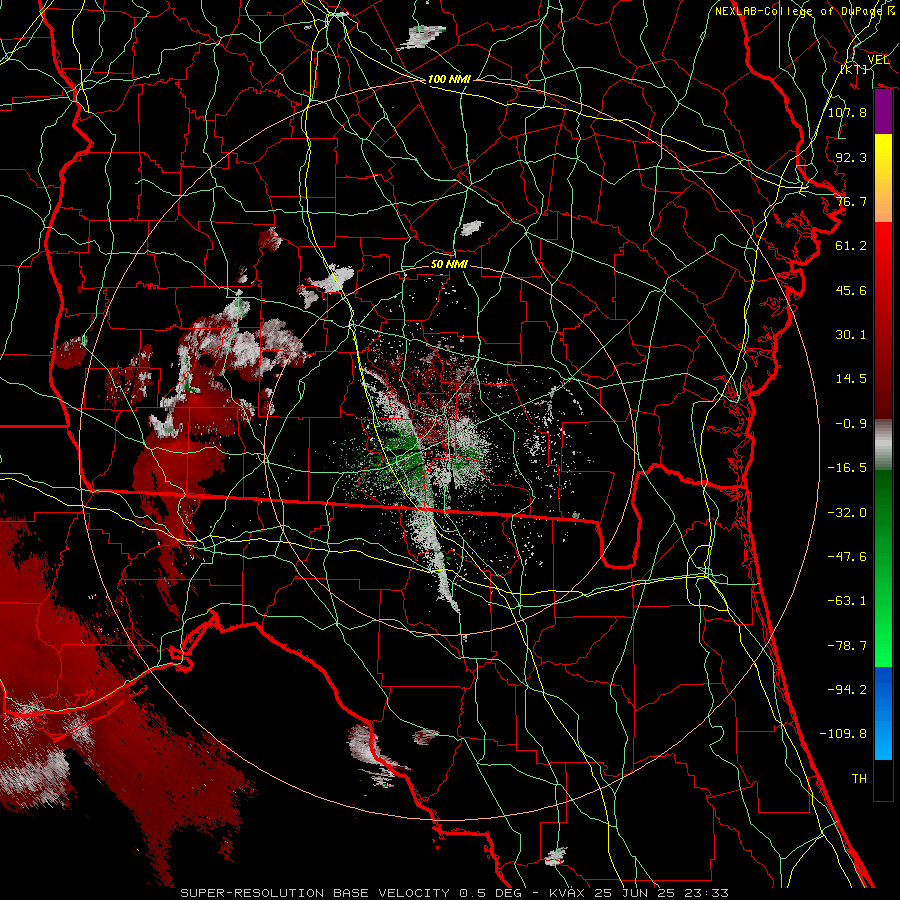
Task: Click the "[KT]" units label
Action: 855,69
